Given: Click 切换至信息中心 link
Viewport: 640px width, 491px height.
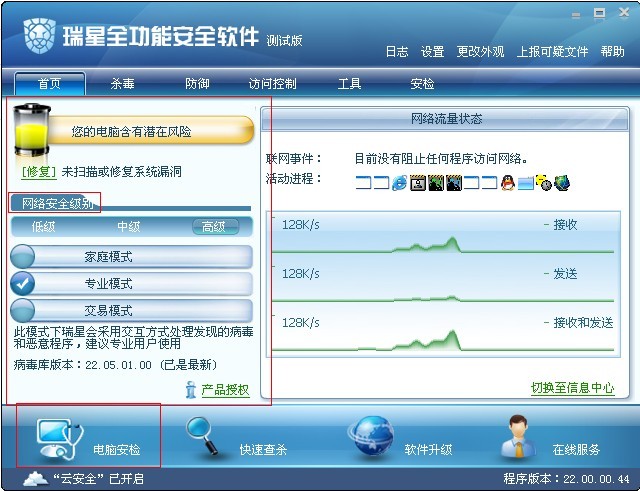Looking at the screenshot, I should pyautogui.click(x=572, y=387).
